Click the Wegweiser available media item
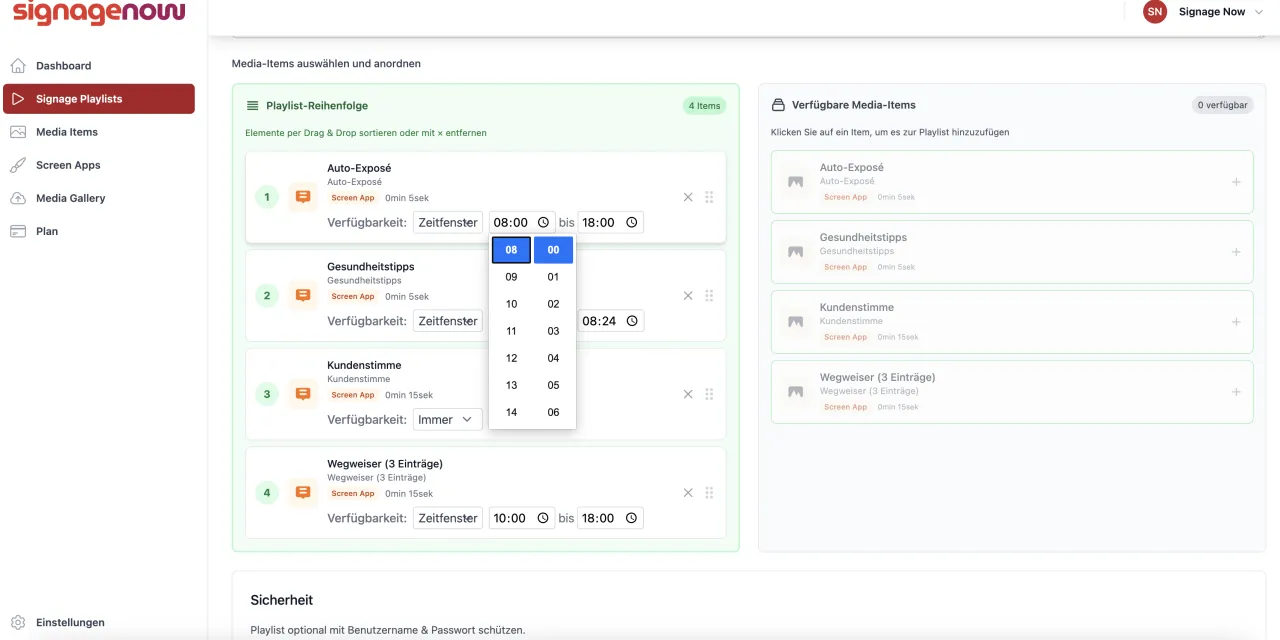This screenshot has width=1280, height=640. 1012,392
